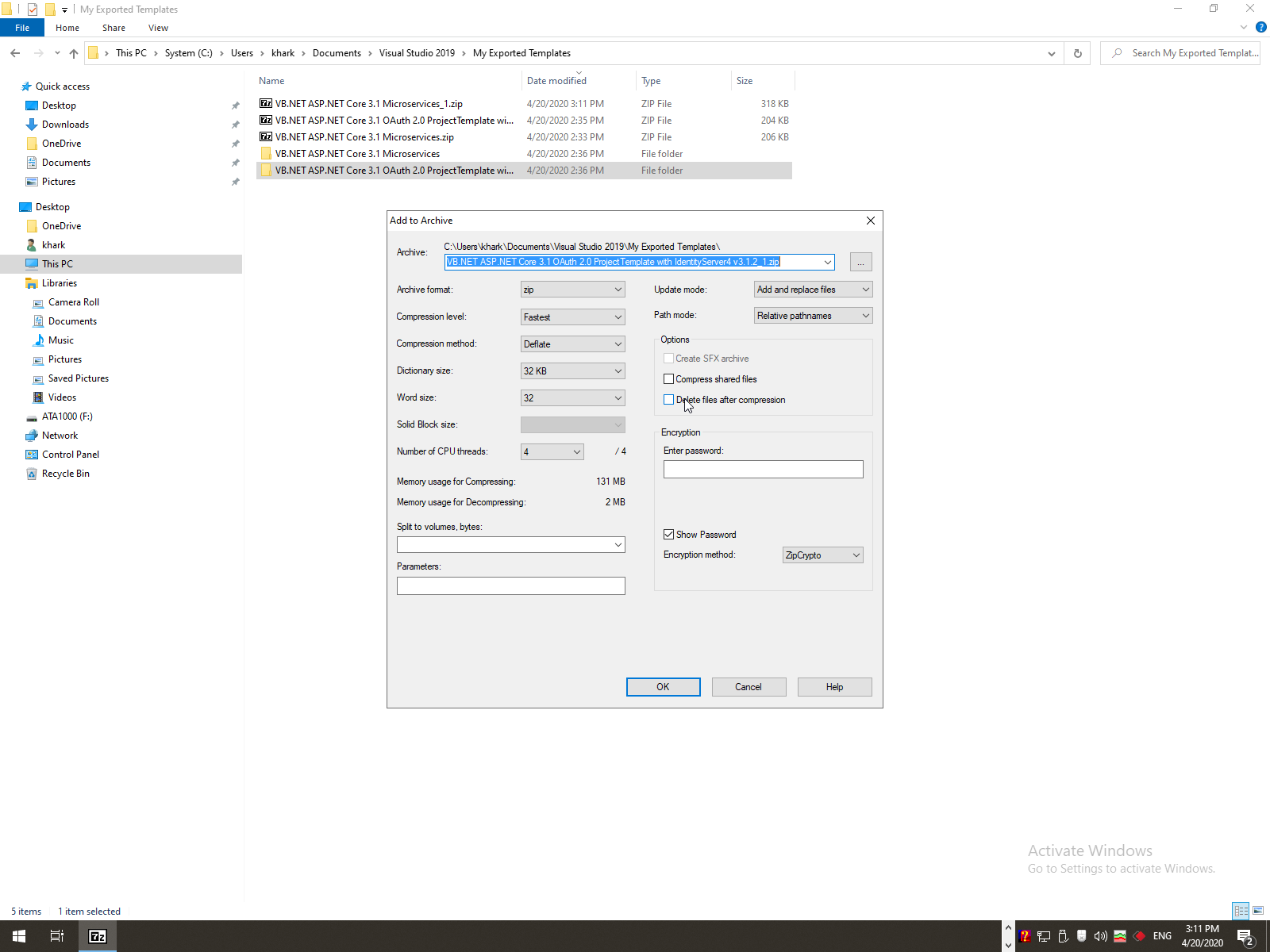1270x952 pixels.
Task: Click the Search My Exported Templates box
Action: (1180, 53)
